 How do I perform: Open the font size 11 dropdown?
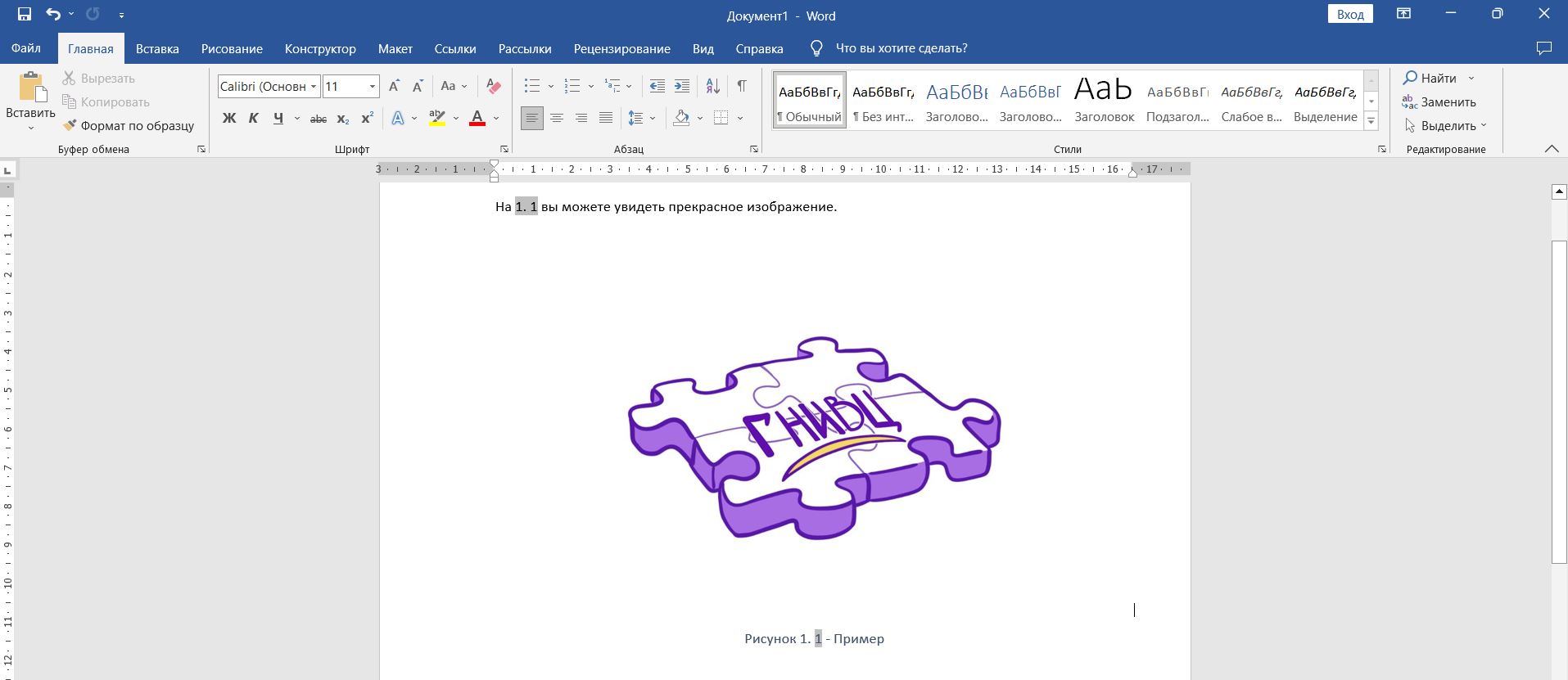372,86
